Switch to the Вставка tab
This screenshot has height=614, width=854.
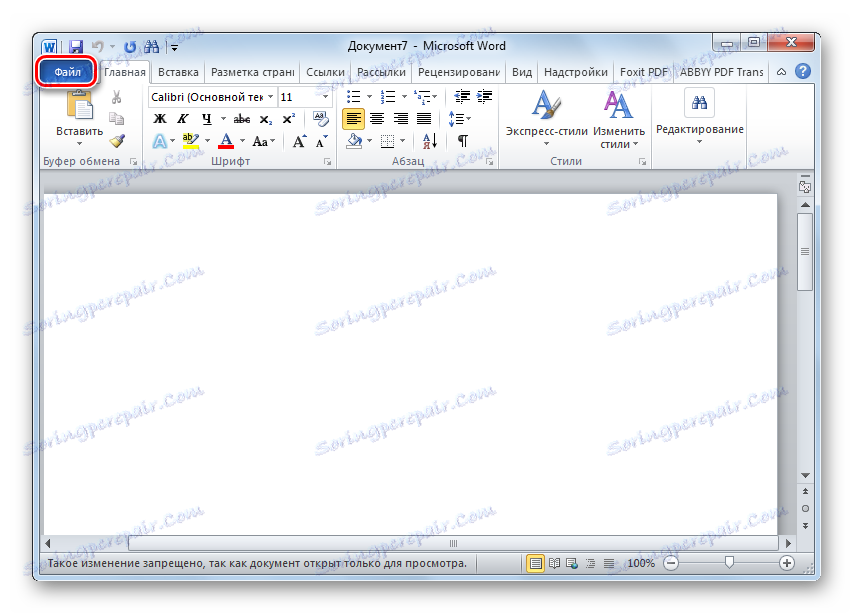pos(178,72)
